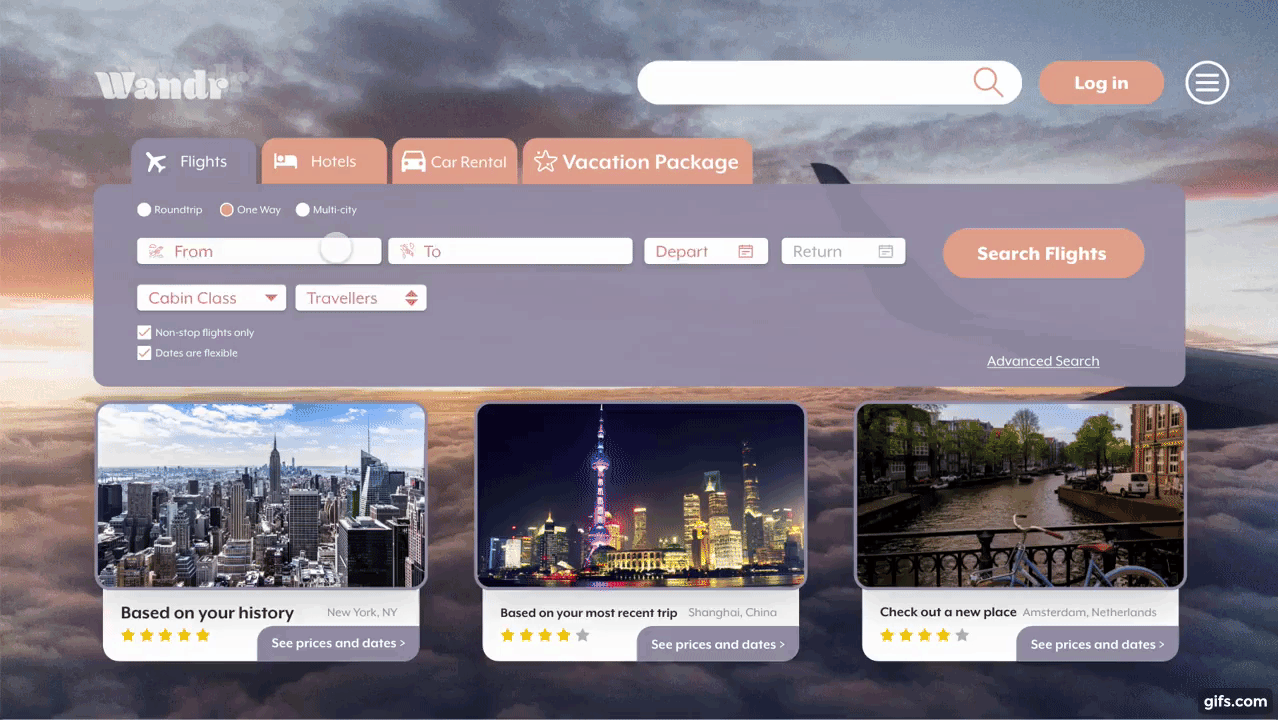1278x720 pixels.
Task: Click the airplane icon on Flights tab
Action: pos(156,162)
